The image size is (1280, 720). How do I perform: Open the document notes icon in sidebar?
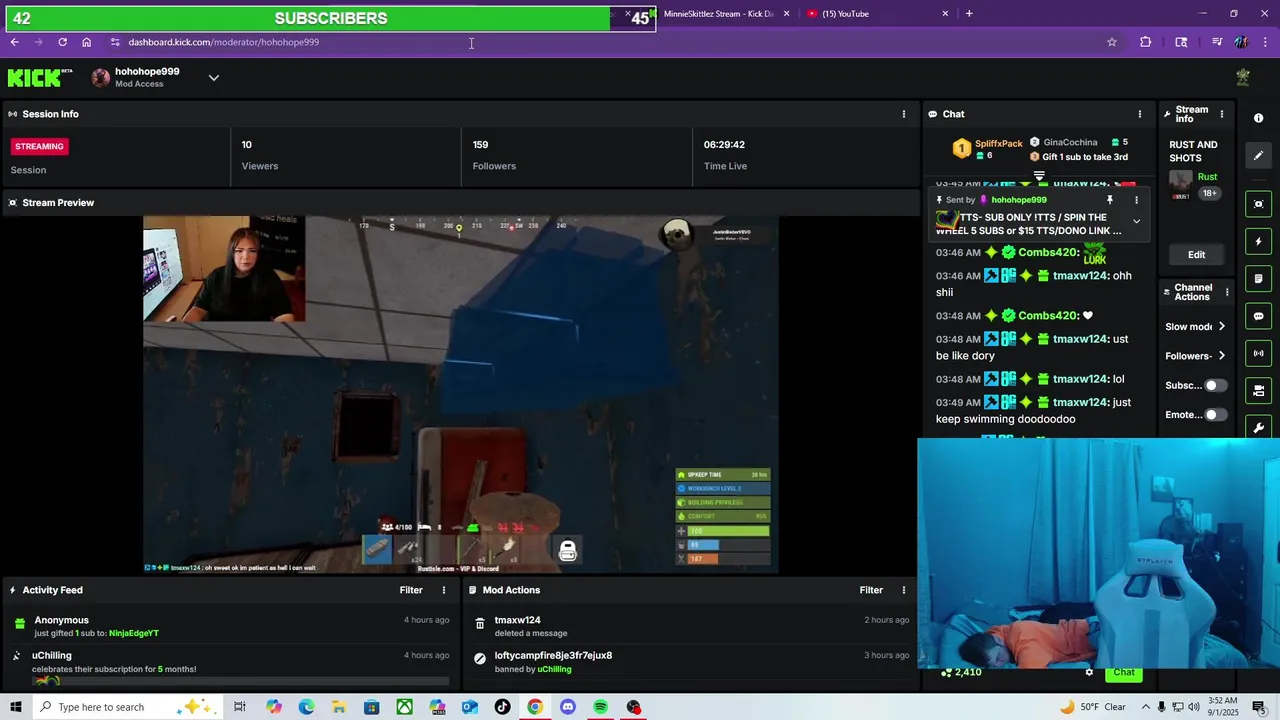coord(1258,279)
